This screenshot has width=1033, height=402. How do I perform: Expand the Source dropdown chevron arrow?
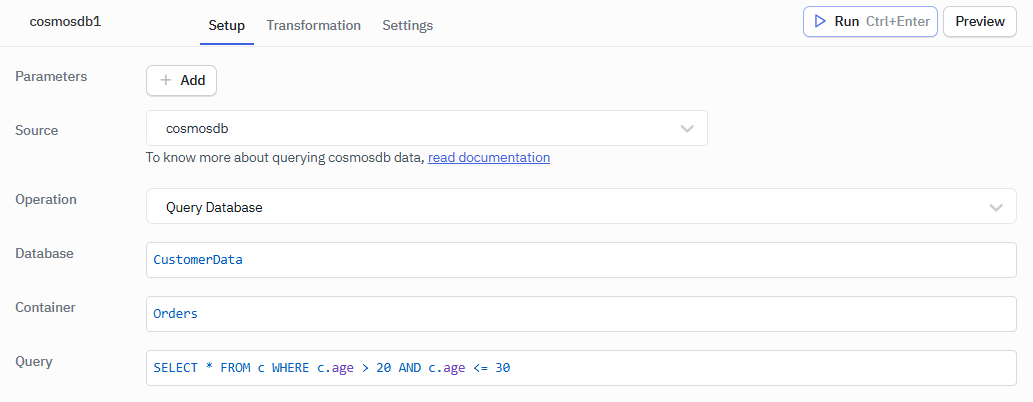coord(687,129)
